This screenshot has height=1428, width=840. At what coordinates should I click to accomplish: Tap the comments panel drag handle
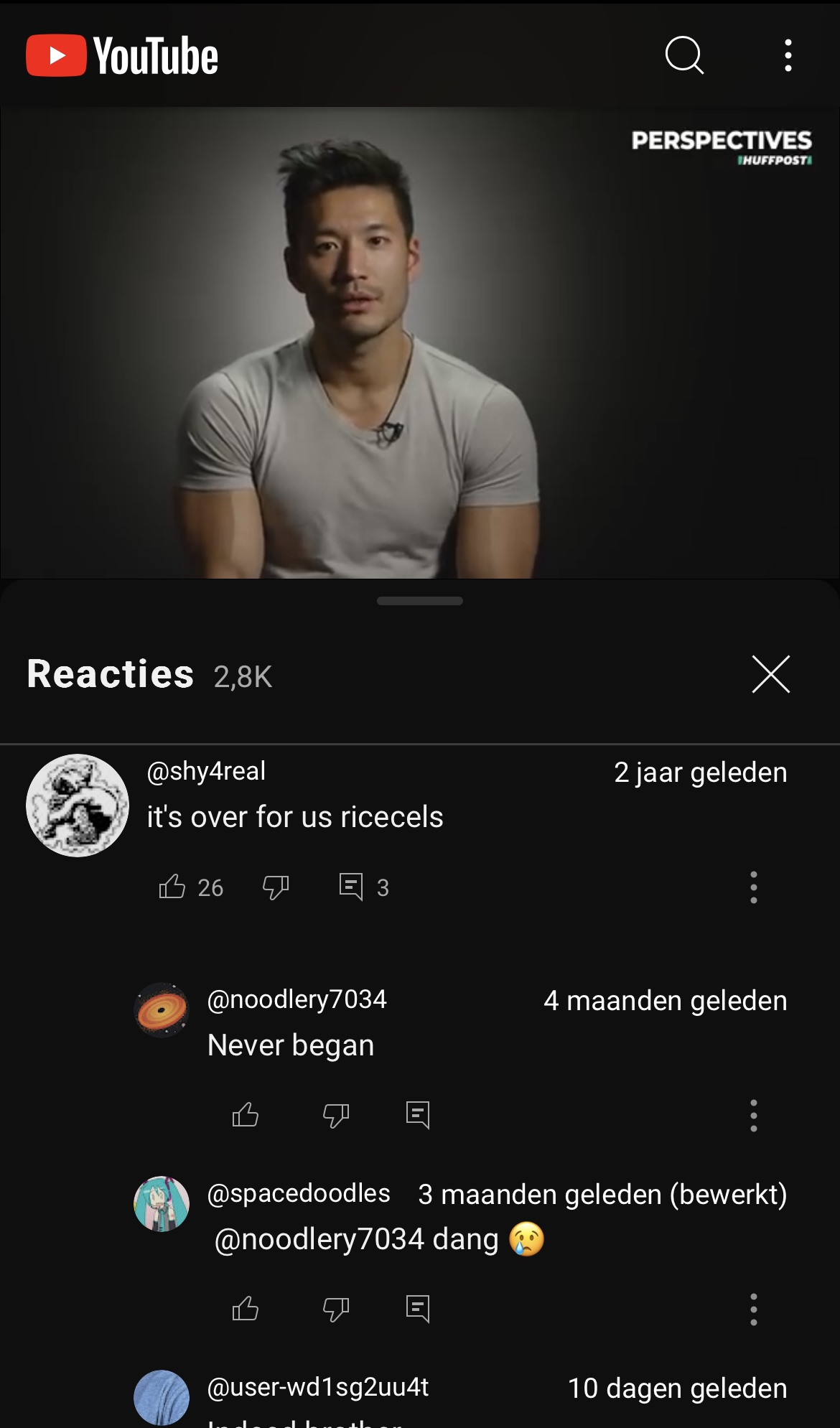[420, 601]
